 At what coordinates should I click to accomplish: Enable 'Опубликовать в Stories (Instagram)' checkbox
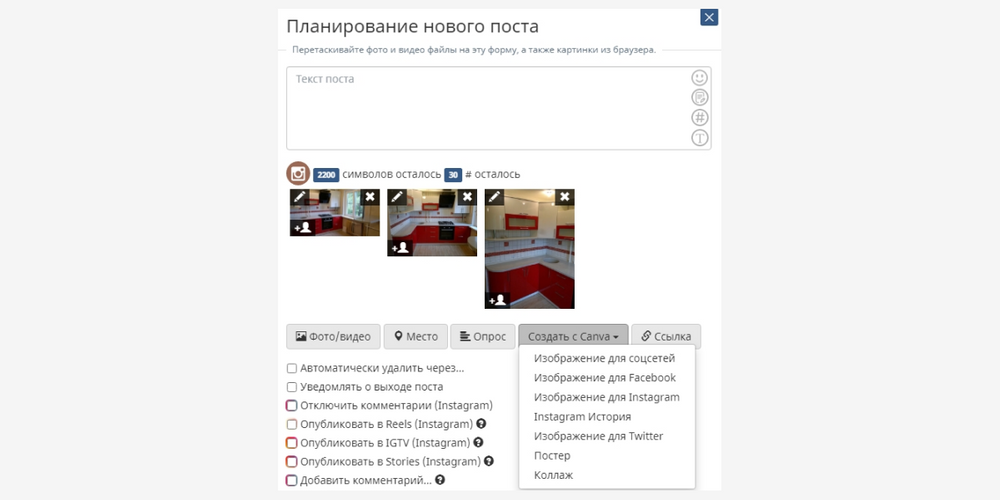click(292, 461)
